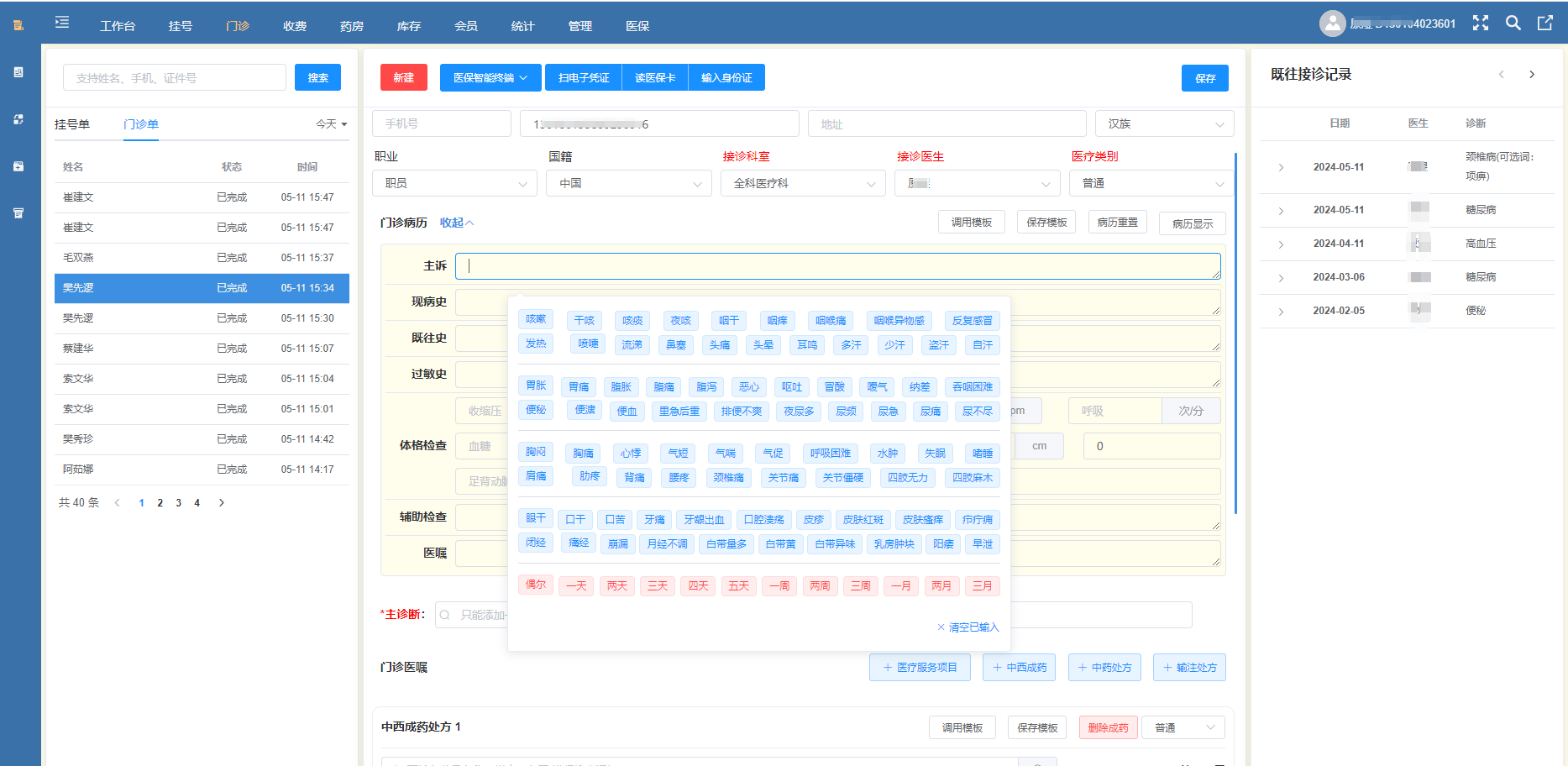1568x766 pixels.
Task: Collapse the sidebar with the hamburger icon
Action: 61,23
